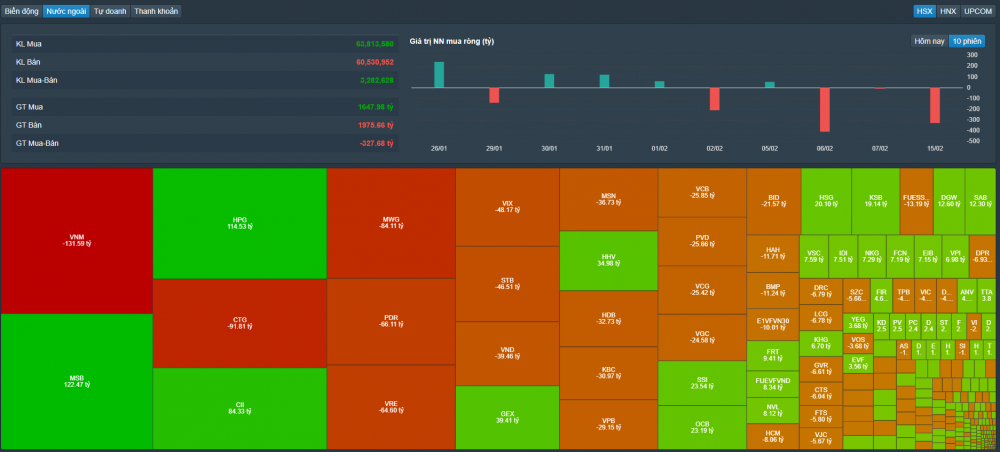
Task: Select the SSI 23.54 tỷ tile
Action: click(702, 383)
